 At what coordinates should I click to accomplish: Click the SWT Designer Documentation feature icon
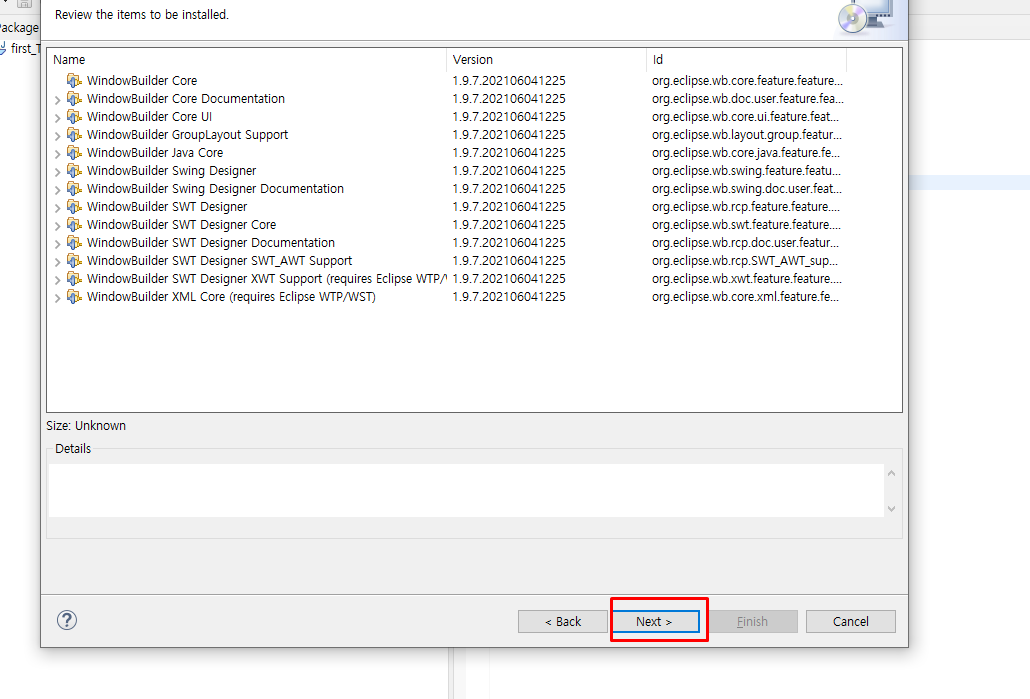pyautogui.click(x=74, y=242)
